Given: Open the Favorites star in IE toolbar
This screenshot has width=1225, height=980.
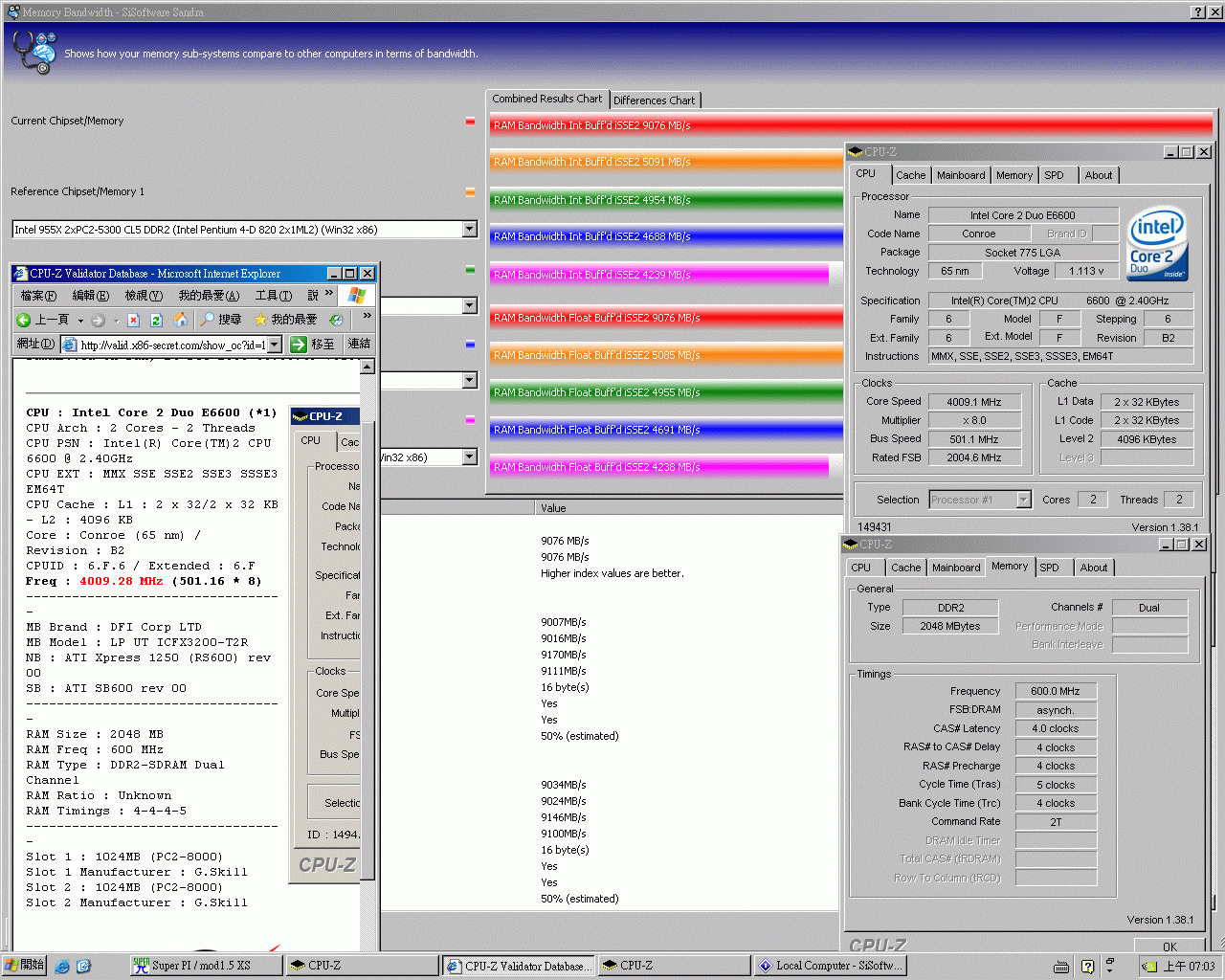Looking at the screenshot, I should pos(260,319).
